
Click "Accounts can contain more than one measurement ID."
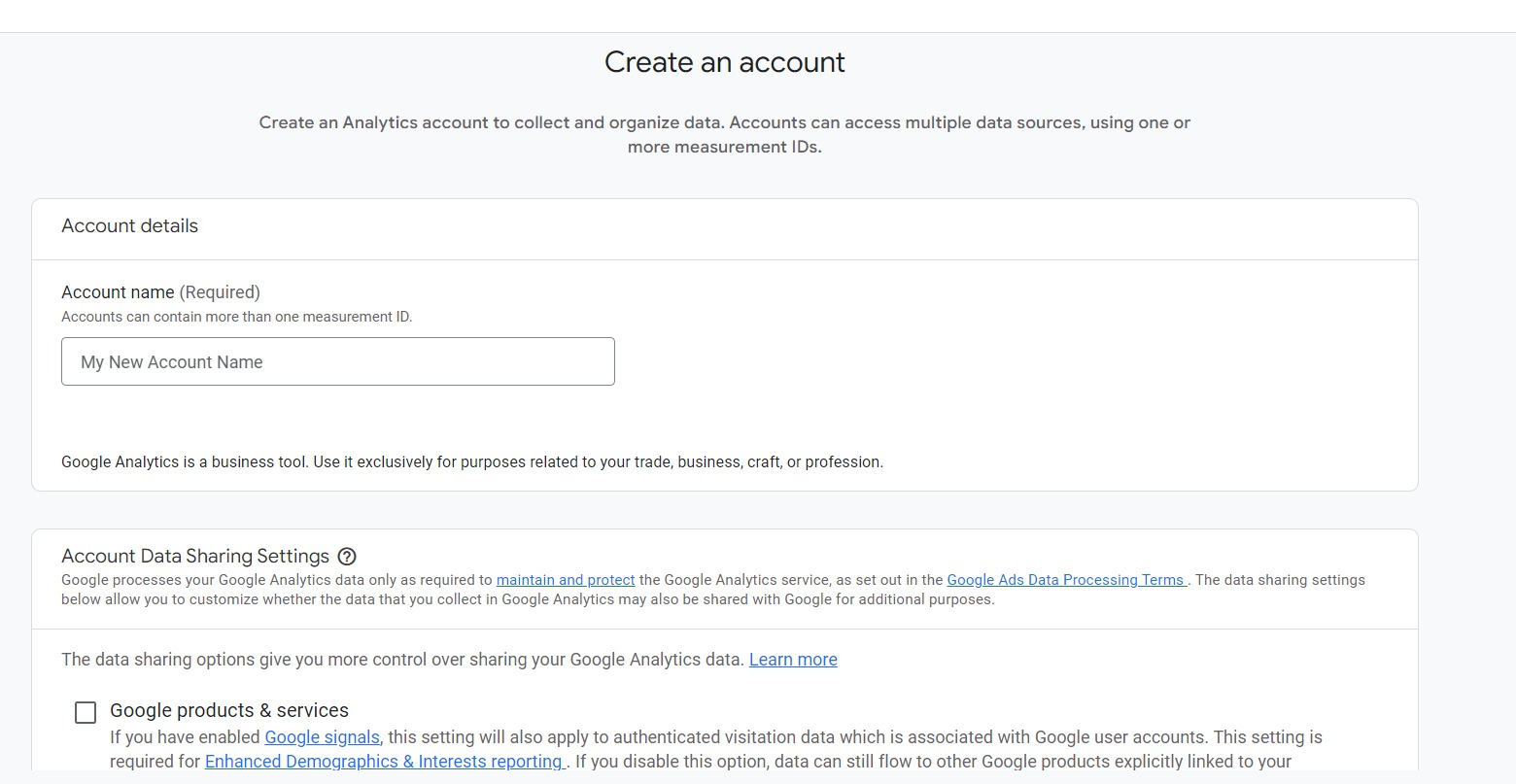pos(237,317)
